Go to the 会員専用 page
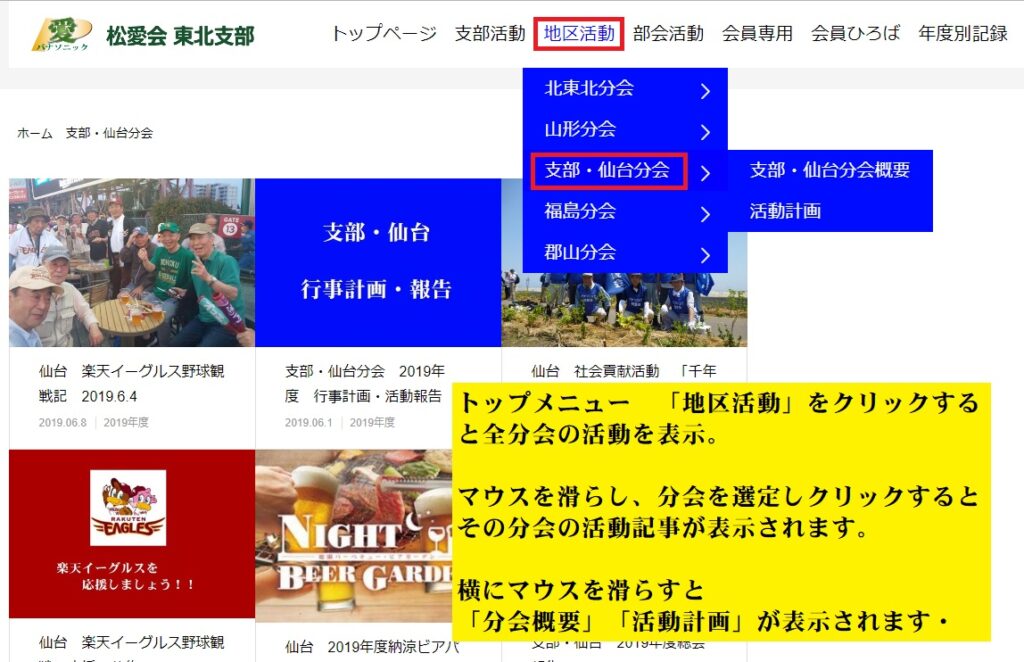This screenshot has width=1024, height=662. point(757,34)
